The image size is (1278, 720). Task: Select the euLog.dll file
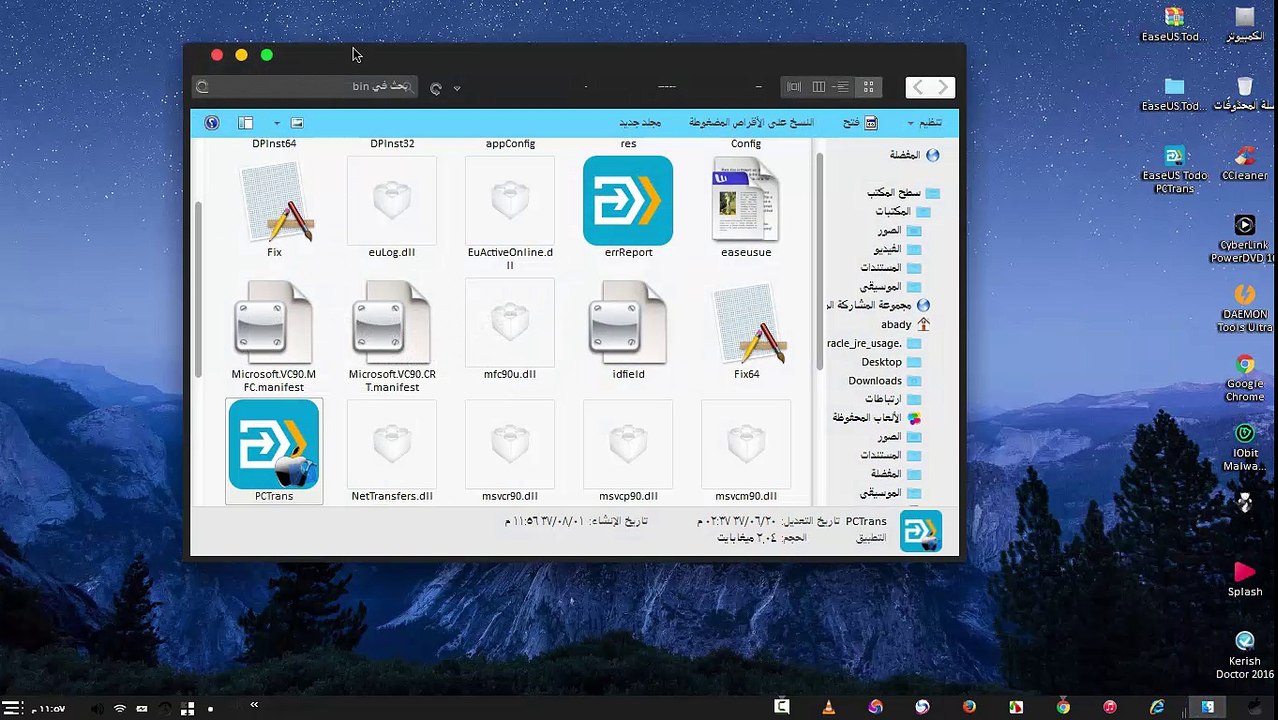(392, 207)
